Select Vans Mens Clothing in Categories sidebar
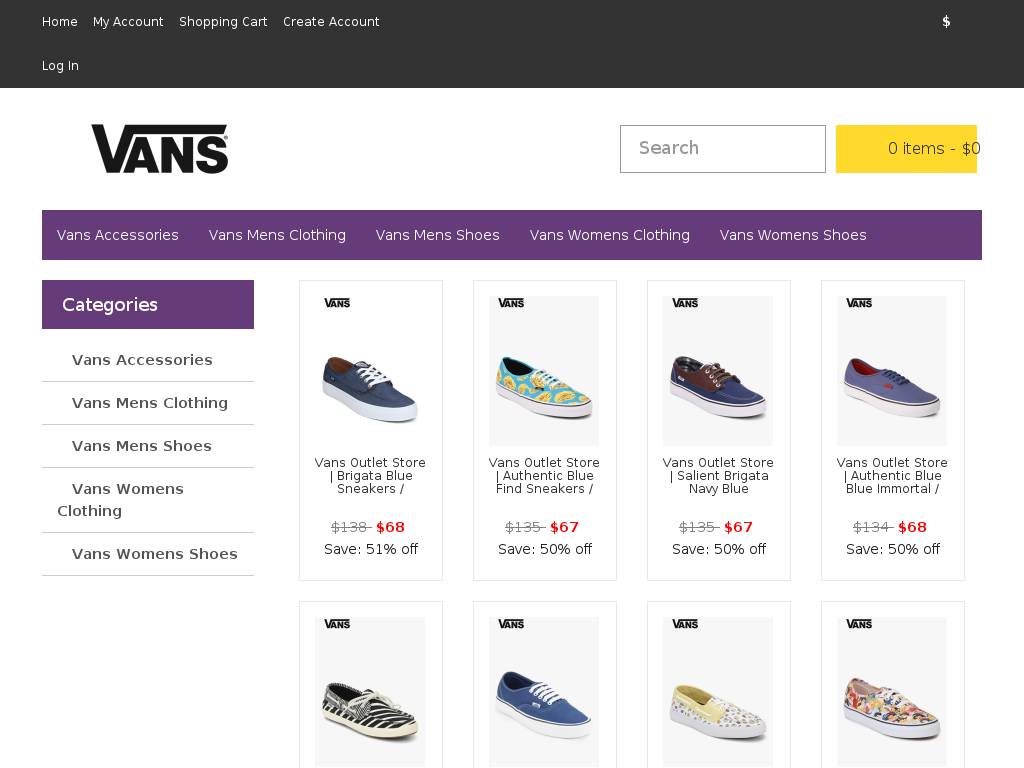1024x768 pixels. (149, 403)
